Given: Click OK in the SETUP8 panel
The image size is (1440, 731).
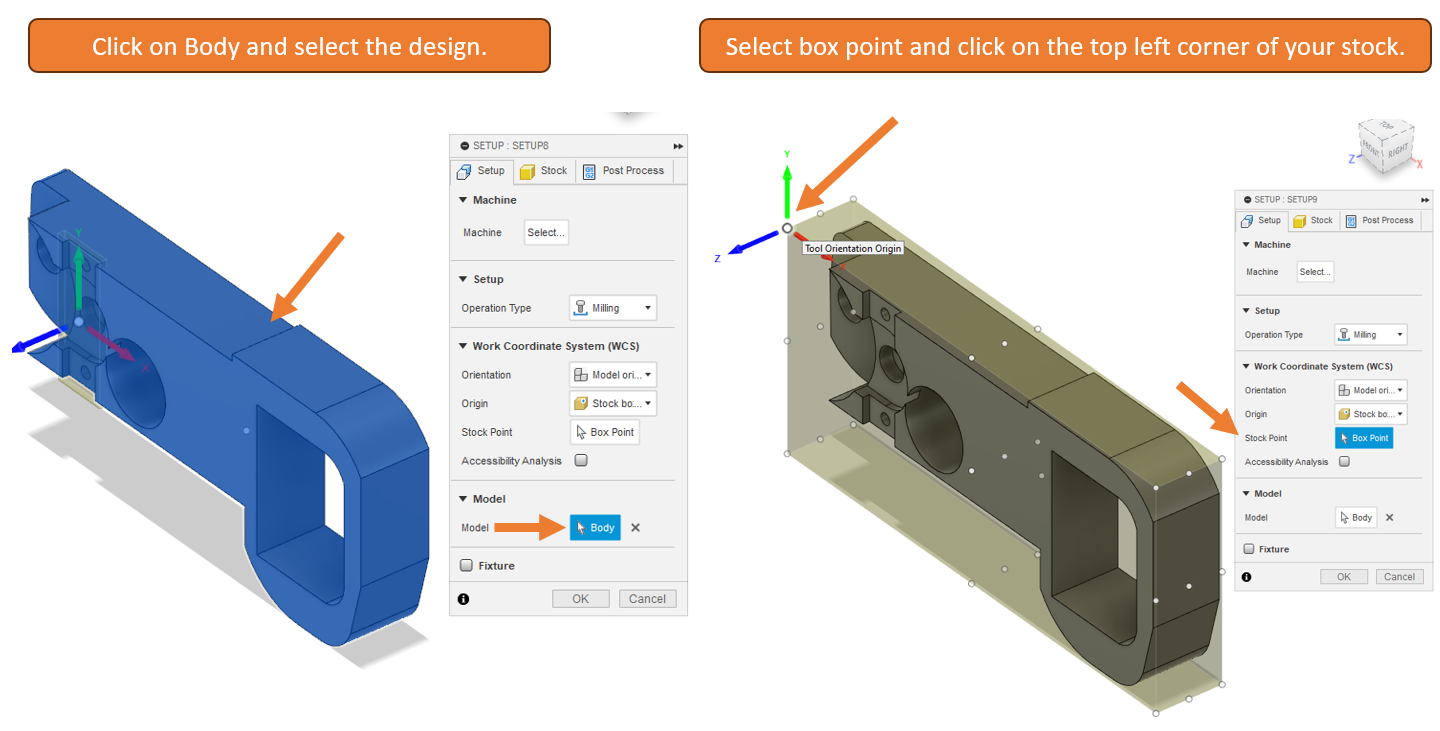Looking at the screenshot, I should [x=581, y=599].
